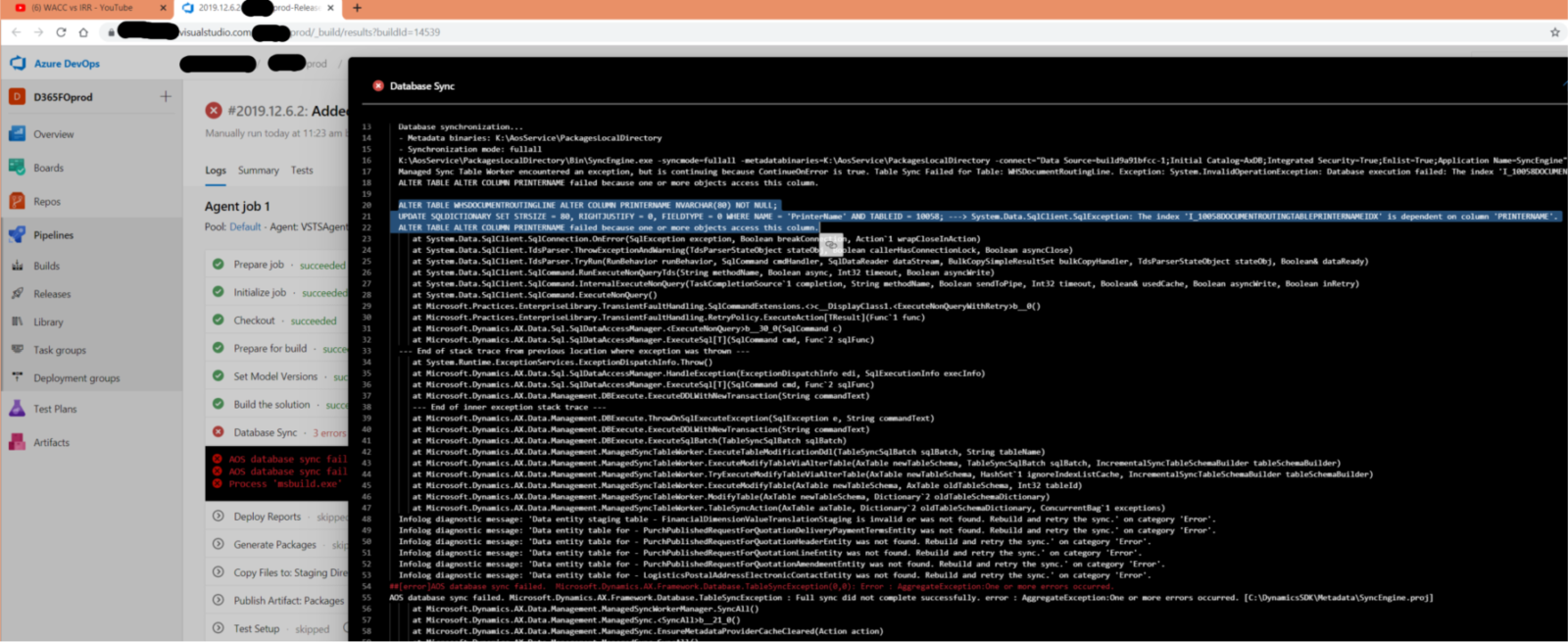This screenshot has height=642, width=1568.
Task: Click the browser reload button
Action: pos(61,32)
